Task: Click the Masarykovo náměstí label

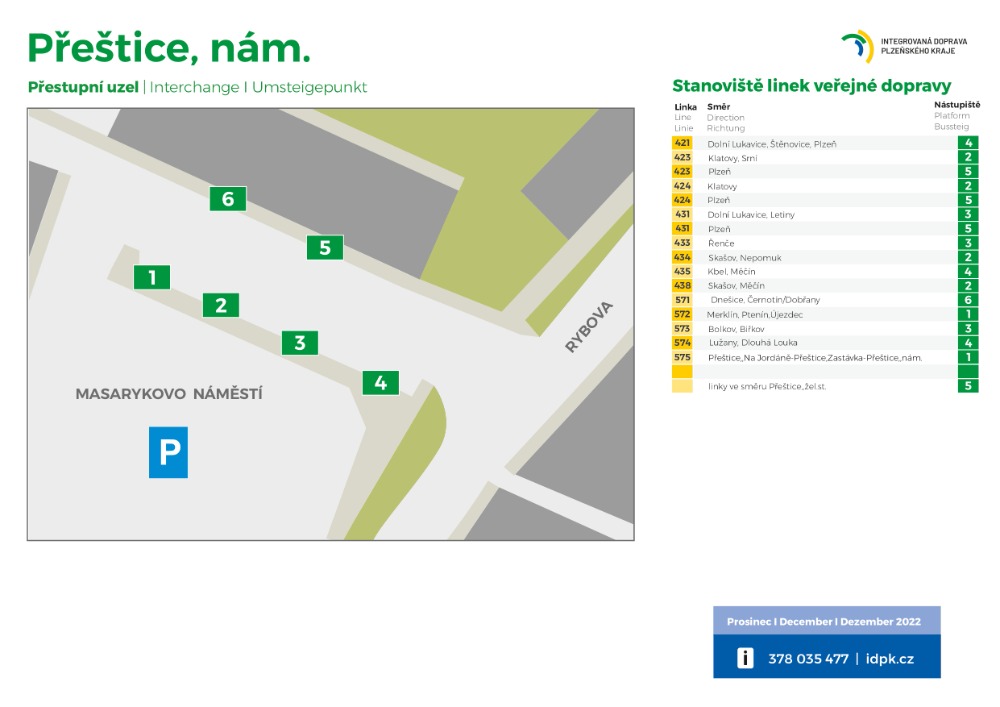Action: pyautogui.click(x=169, y=394)
